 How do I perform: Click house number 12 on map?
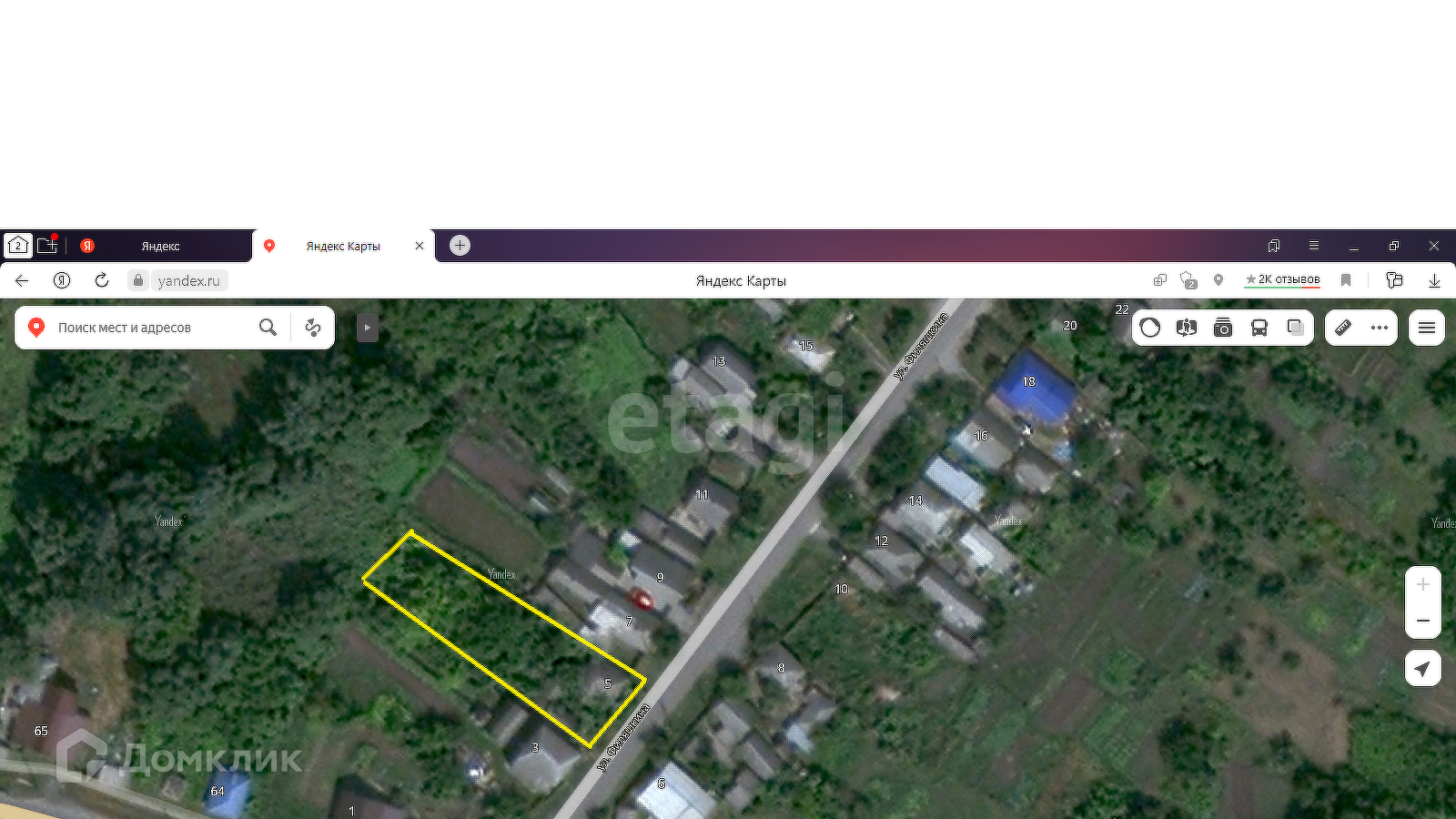tap(881, 541)
